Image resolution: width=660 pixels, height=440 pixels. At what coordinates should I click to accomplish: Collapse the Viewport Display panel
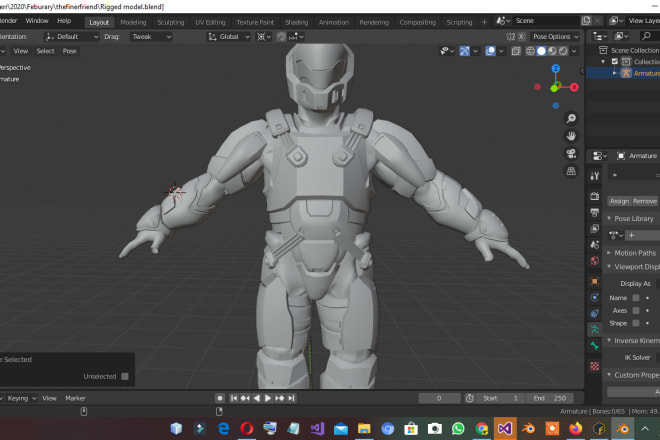point(609,267)
